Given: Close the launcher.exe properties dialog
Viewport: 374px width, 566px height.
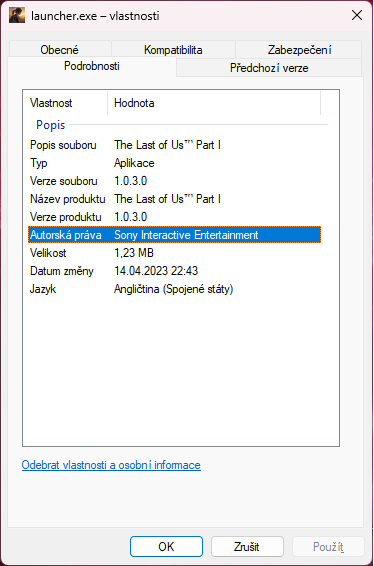Looking at the screenshot, I should (357, 16).
